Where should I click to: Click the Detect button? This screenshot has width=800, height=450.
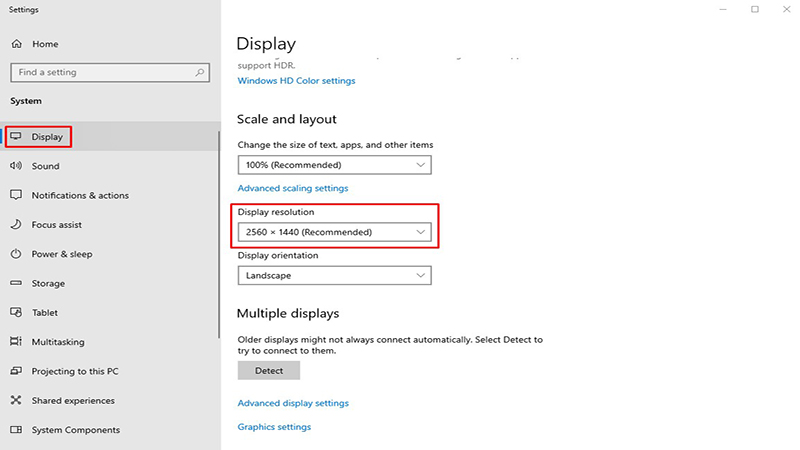(269, 370)
